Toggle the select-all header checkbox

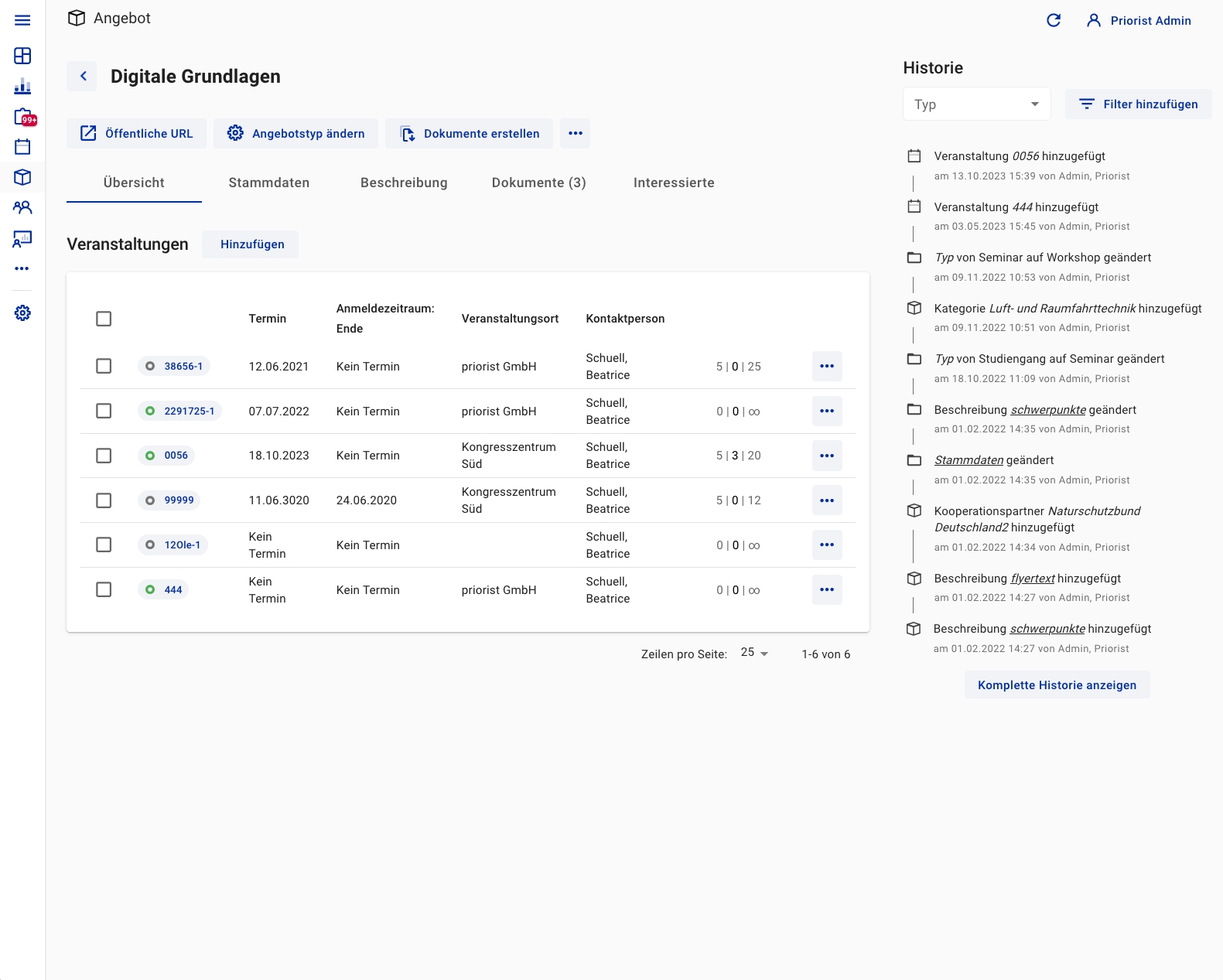coord(104,319)
